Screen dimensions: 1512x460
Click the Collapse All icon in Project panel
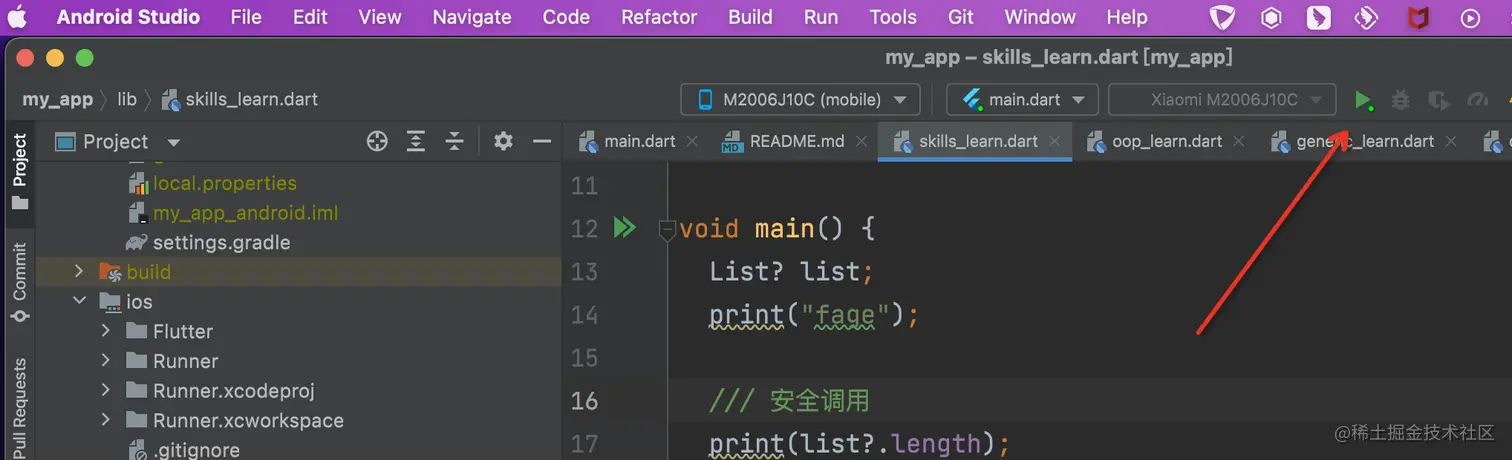tap(455, 142)
